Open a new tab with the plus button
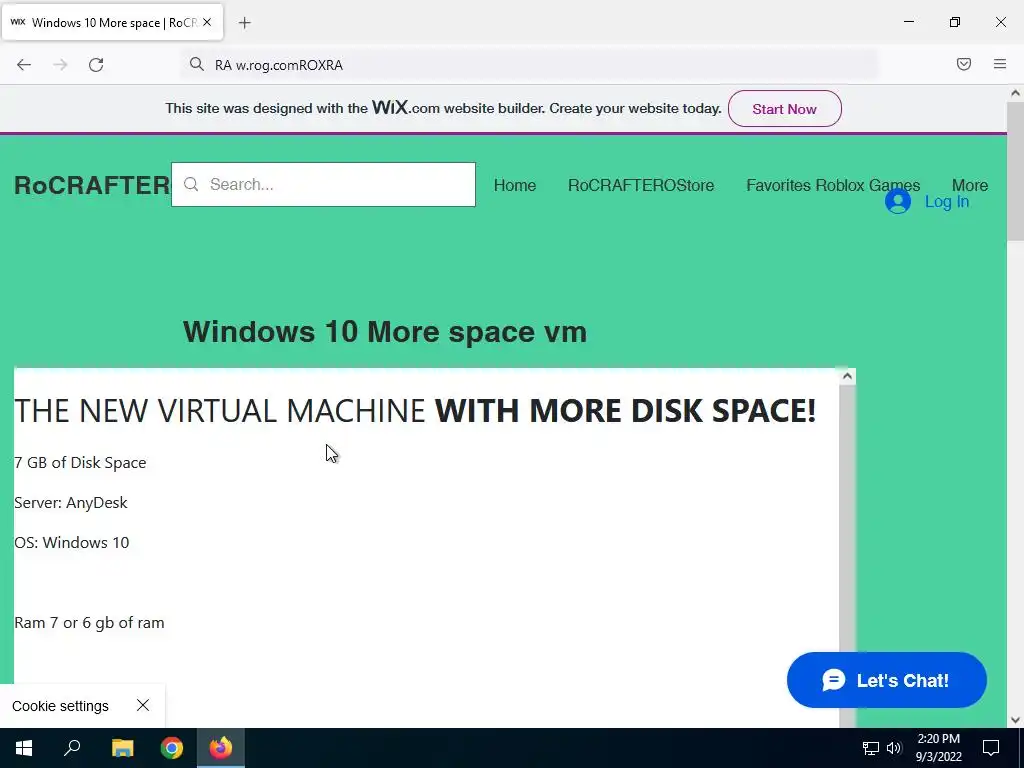 [x=244, y=23]
